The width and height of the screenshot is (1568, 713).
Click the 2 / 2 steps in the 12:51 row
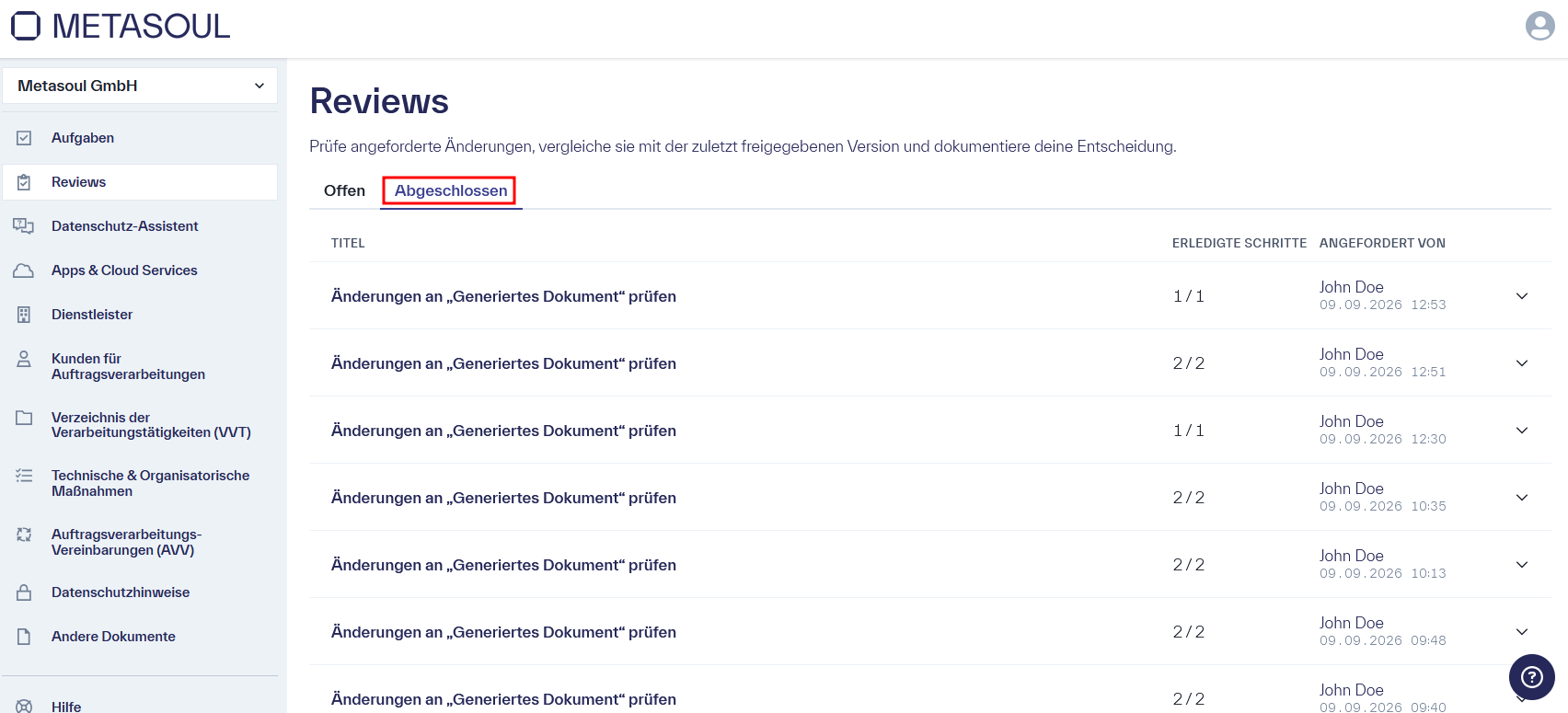click(x=1189, y=363)
